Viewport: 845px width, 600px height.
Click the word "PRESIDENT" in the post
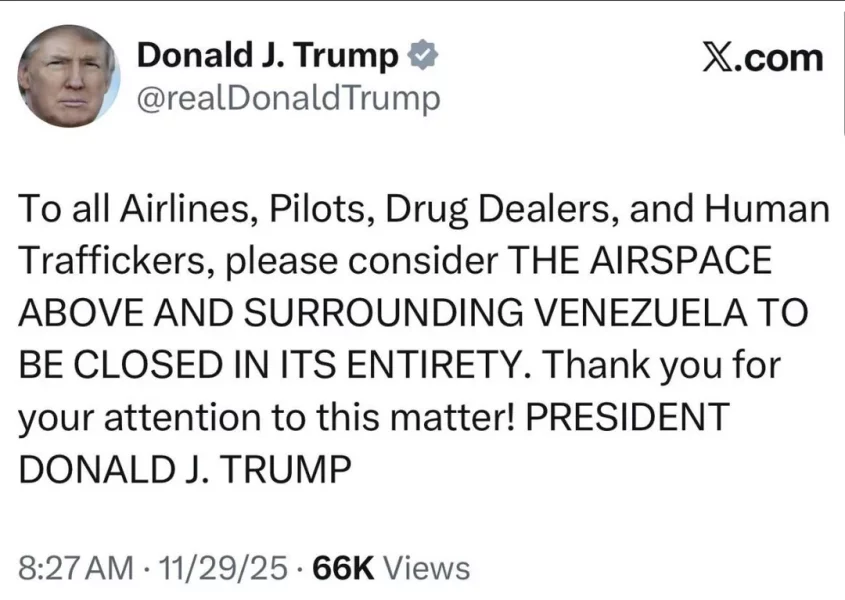627,415
